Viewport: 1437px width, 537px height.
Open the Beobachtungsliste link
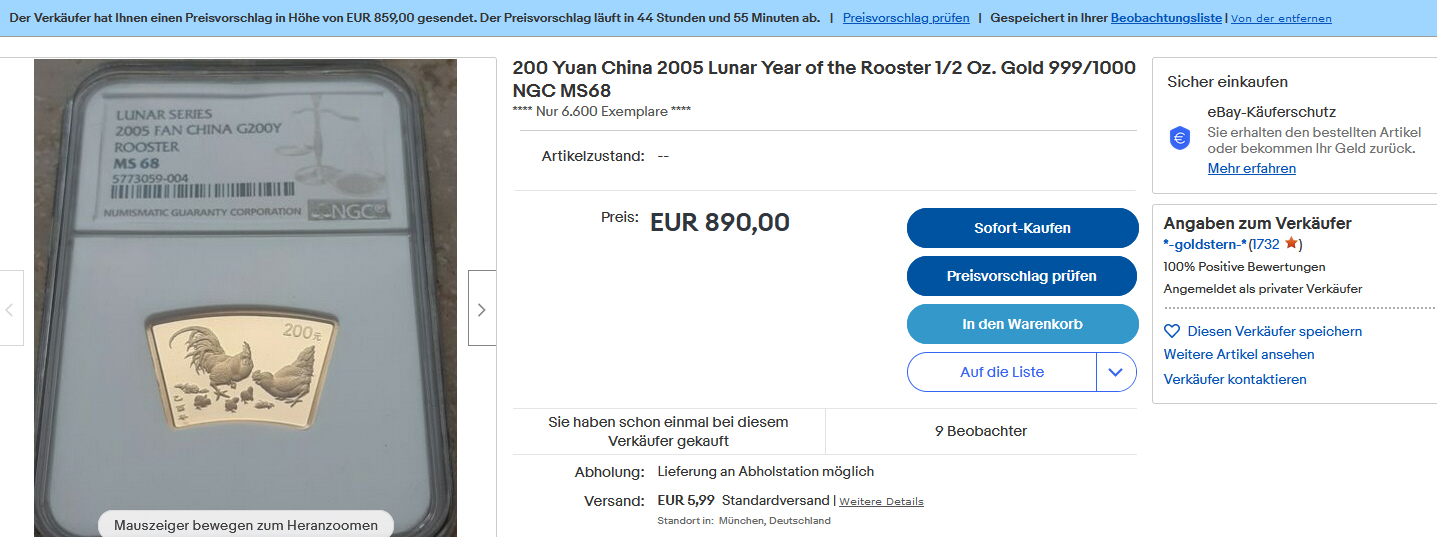tap(1166, 18)
